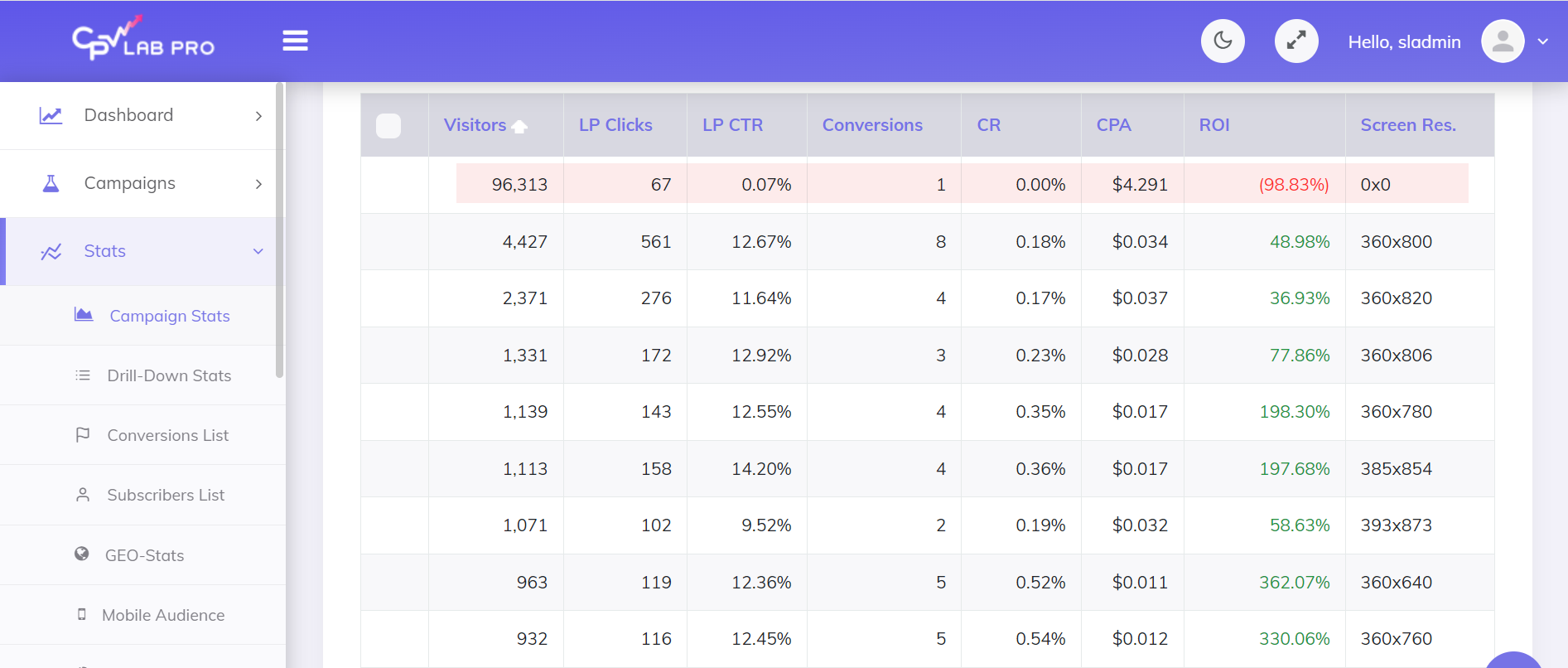Click the 198.30% ROI value
Screen dimensions: 1568x668
click(x=1295, y=411)
